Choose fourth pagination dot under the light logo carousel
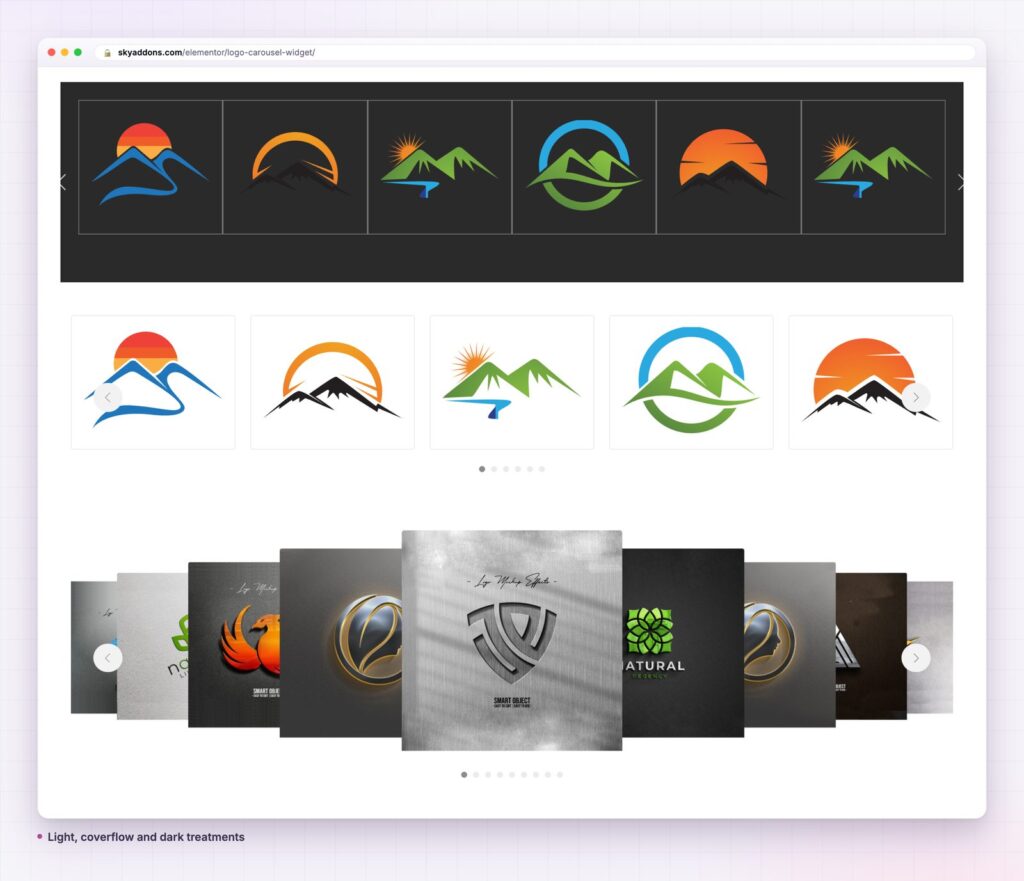The width and height of the screenshot is (1024, 881). [x=518, y=469]
